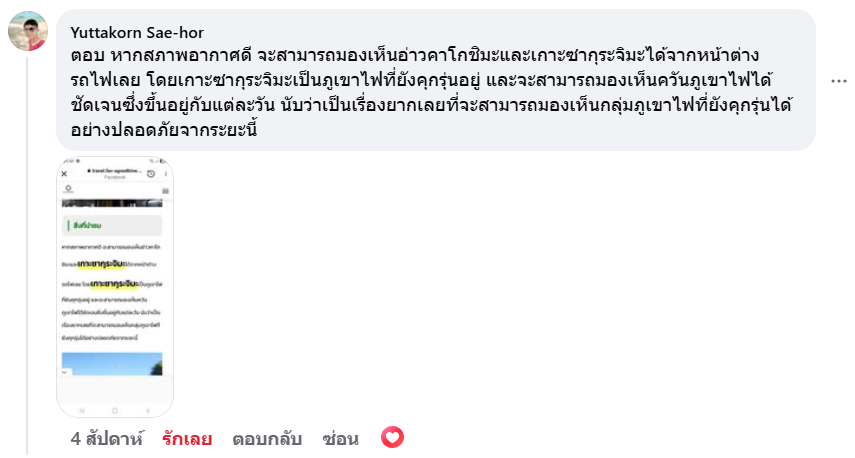Open the attached phone screenshot image
The width and height of the screenshot is (855, 458).
115,287
